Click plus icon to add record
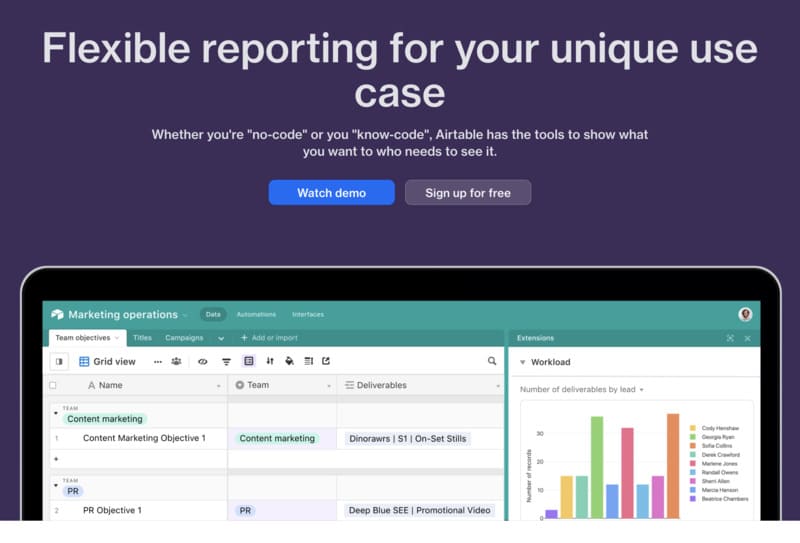The image size is (800, 543). [x=56, y=459]
